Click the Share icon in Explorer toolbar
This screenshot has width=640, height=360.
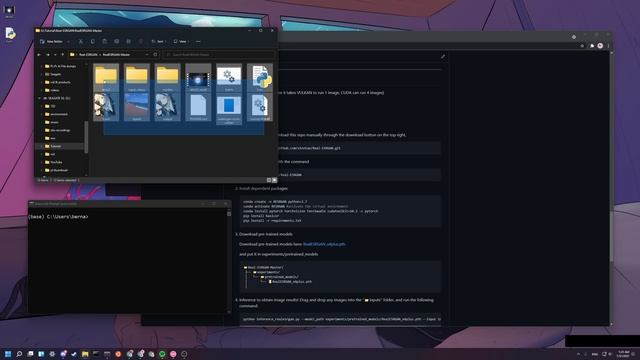[129, 42]
